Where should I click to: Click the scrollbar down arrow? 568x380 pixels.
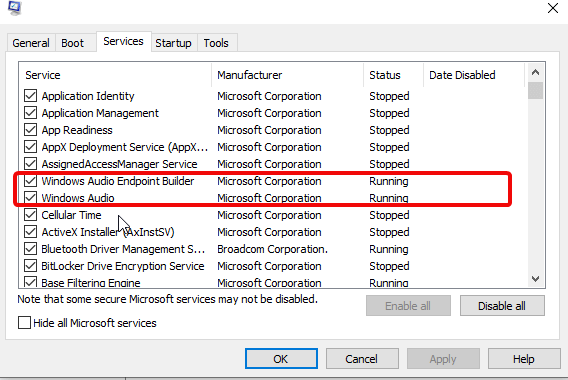tap(535, 279)
